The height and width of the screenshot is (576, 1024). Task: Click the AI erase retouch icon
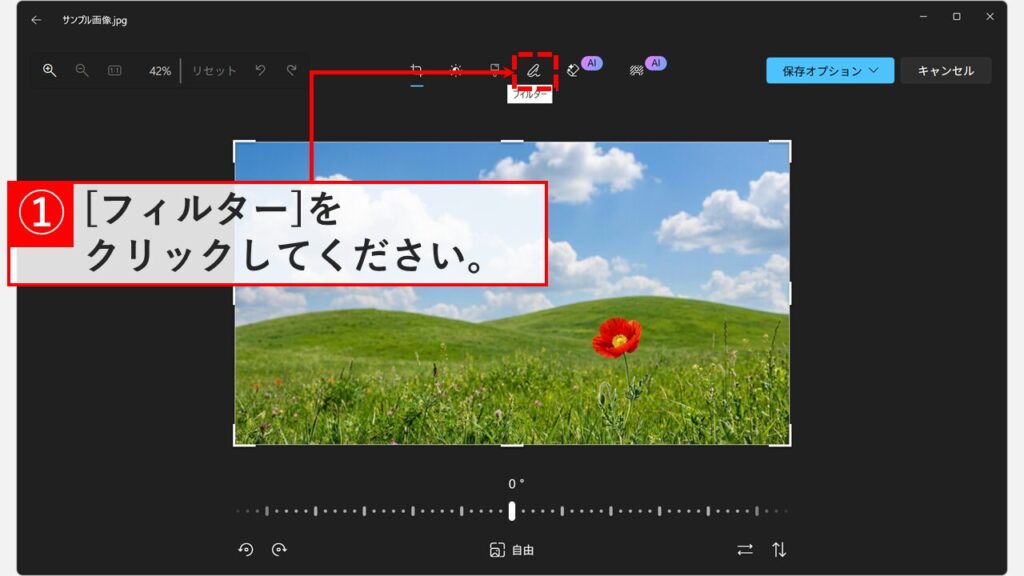[572, 72]
